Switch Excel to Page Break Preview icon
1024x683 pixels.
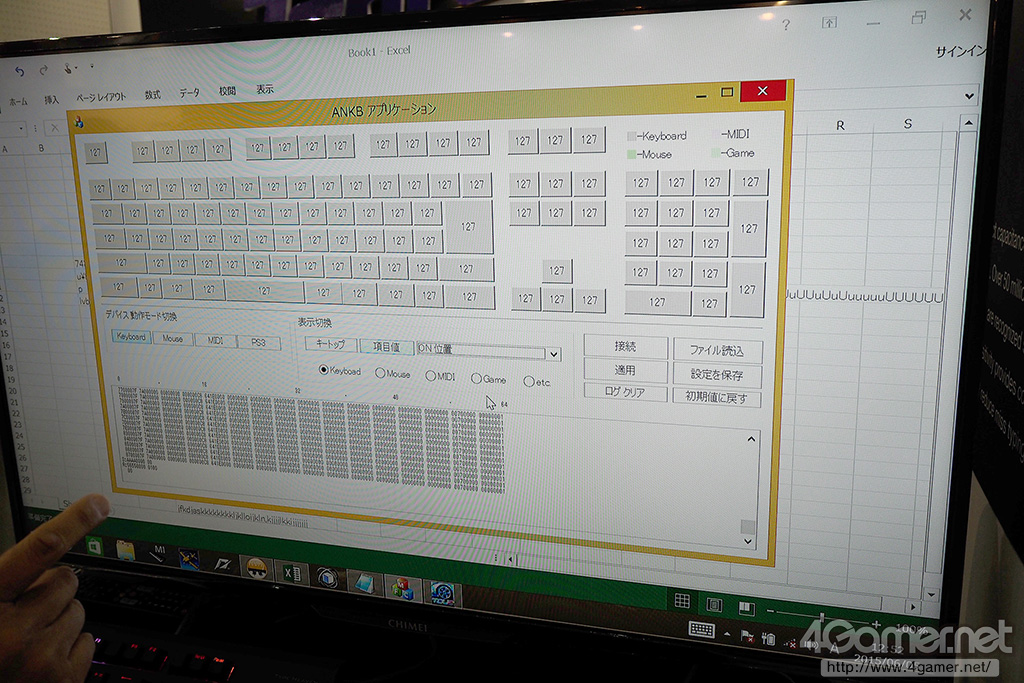pos(746,609)
